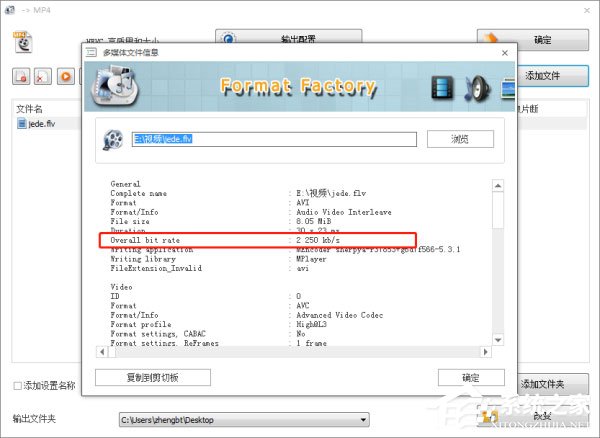Screen dimensions: 600x438
Task: Click the General section heading
Action: coord(125,184)
